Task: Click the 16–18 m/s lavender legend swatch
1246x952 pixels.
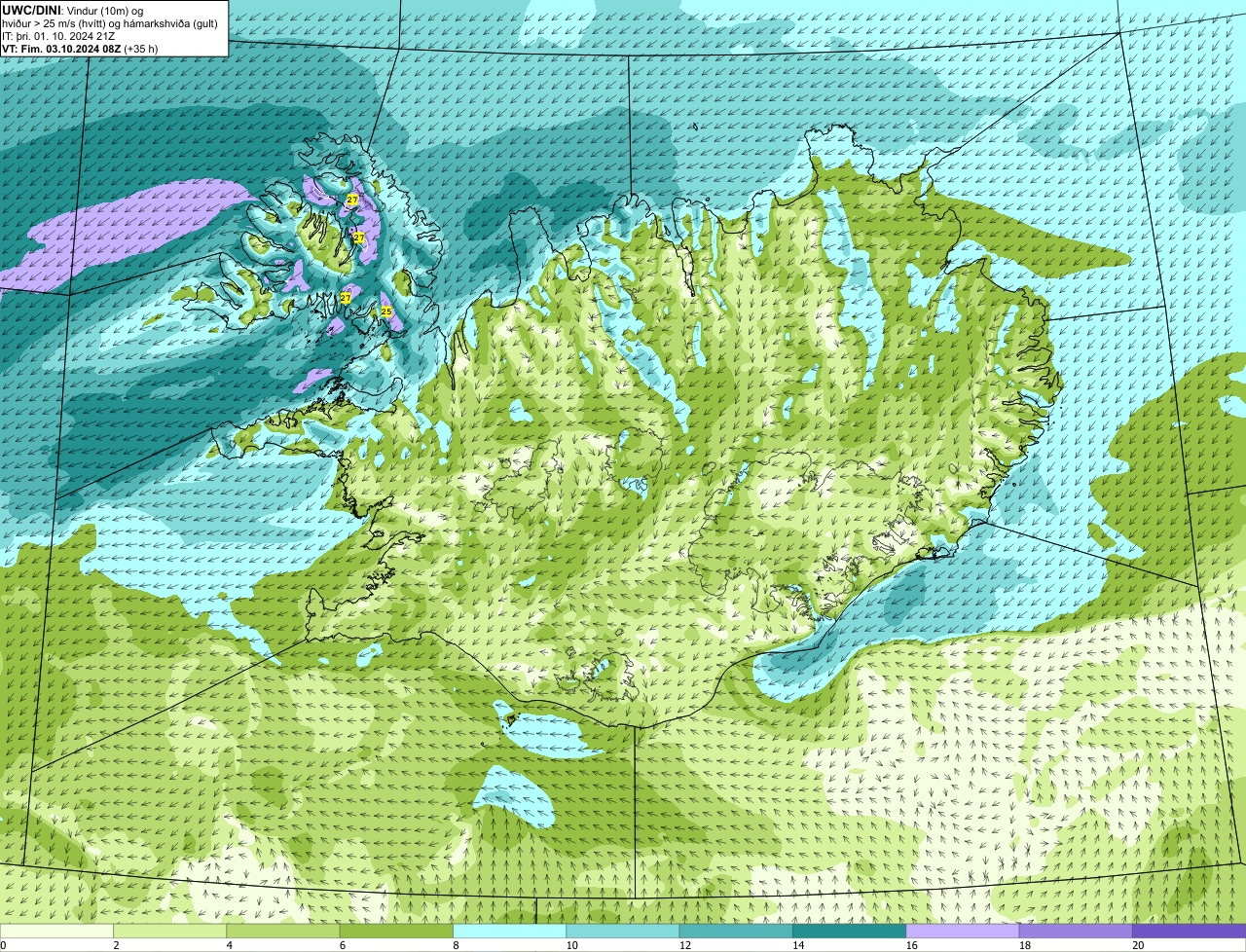Action: (963, 932)
